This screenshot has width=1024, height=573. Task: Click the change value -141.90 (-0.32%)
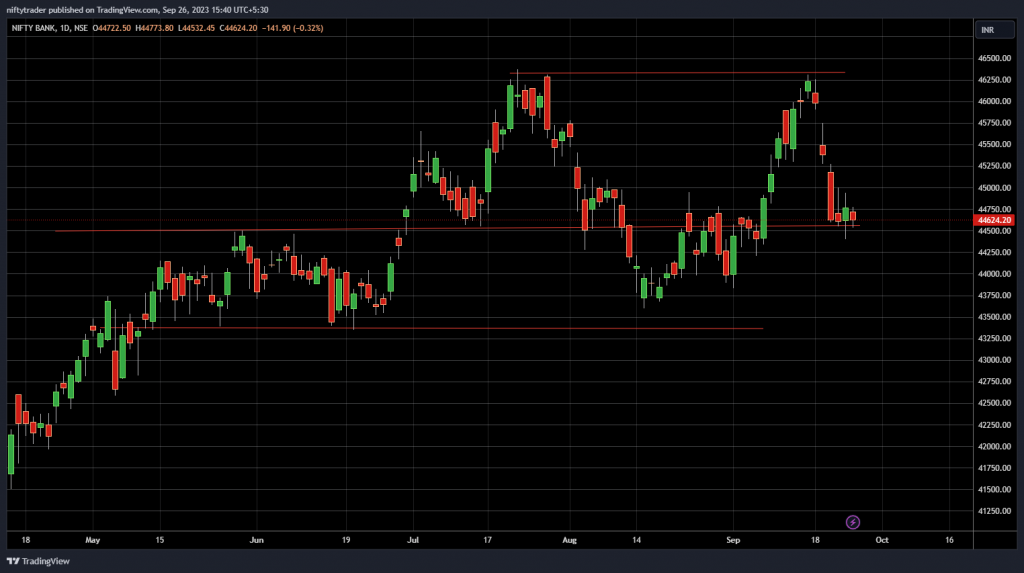pos(293,28)
